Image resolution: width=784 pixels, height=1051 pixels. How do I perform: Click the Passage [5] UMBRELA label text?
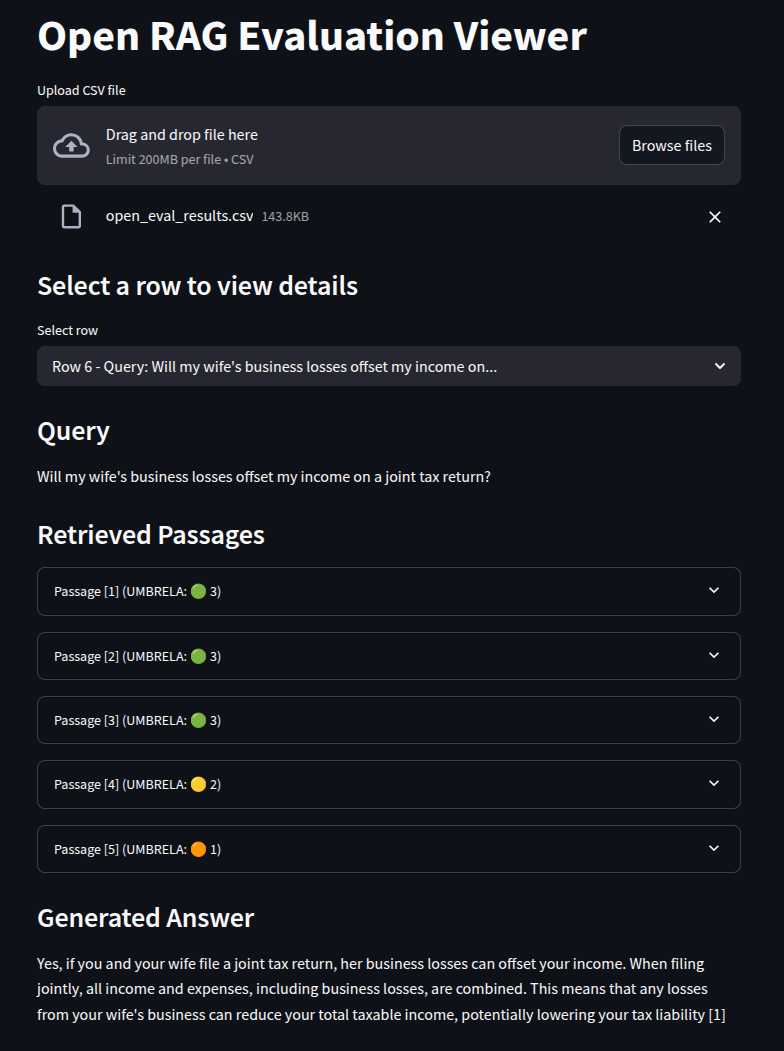coord(137,849)
